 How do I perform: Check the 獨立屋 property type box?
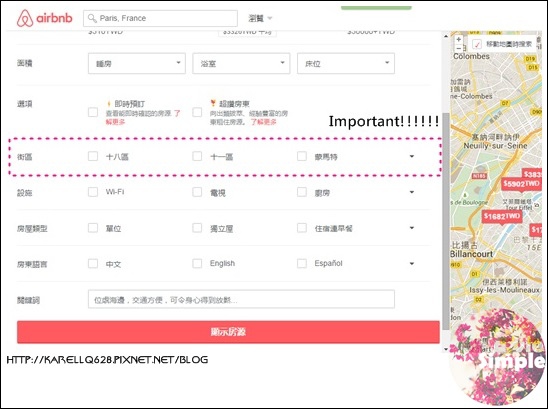[197, 228]
